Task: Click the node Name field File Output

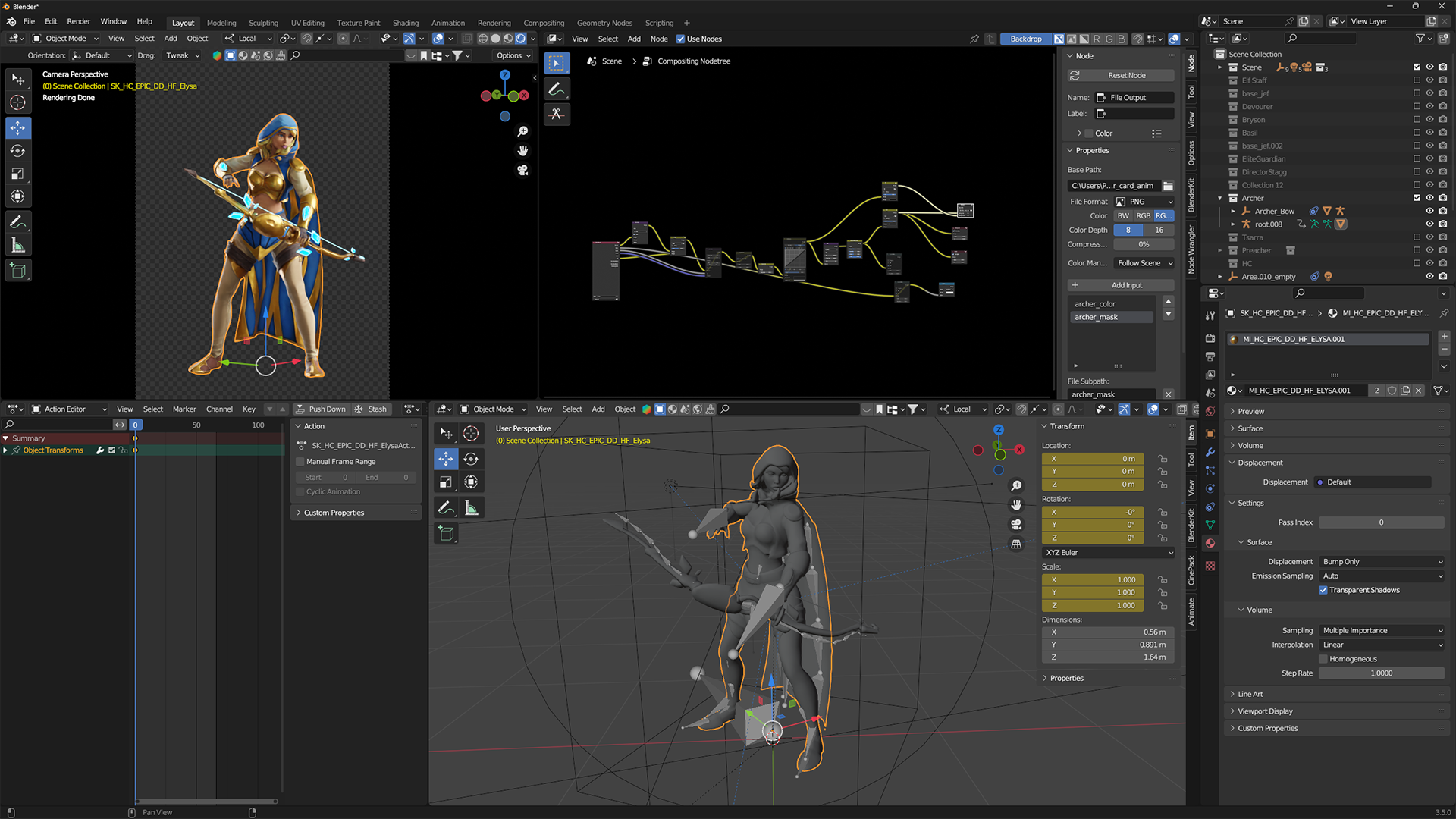Action: [1134, 98]
